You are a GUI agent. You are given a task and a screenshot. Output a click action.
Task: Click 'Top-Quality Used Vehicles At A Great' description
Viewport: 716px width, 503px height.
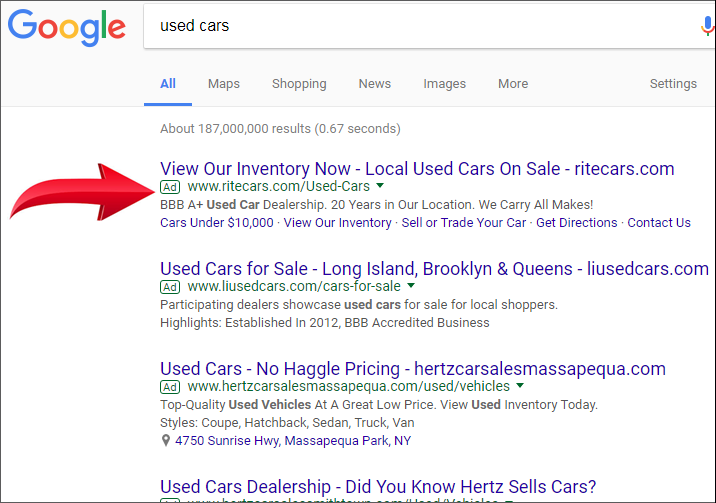tap(379, 405)
